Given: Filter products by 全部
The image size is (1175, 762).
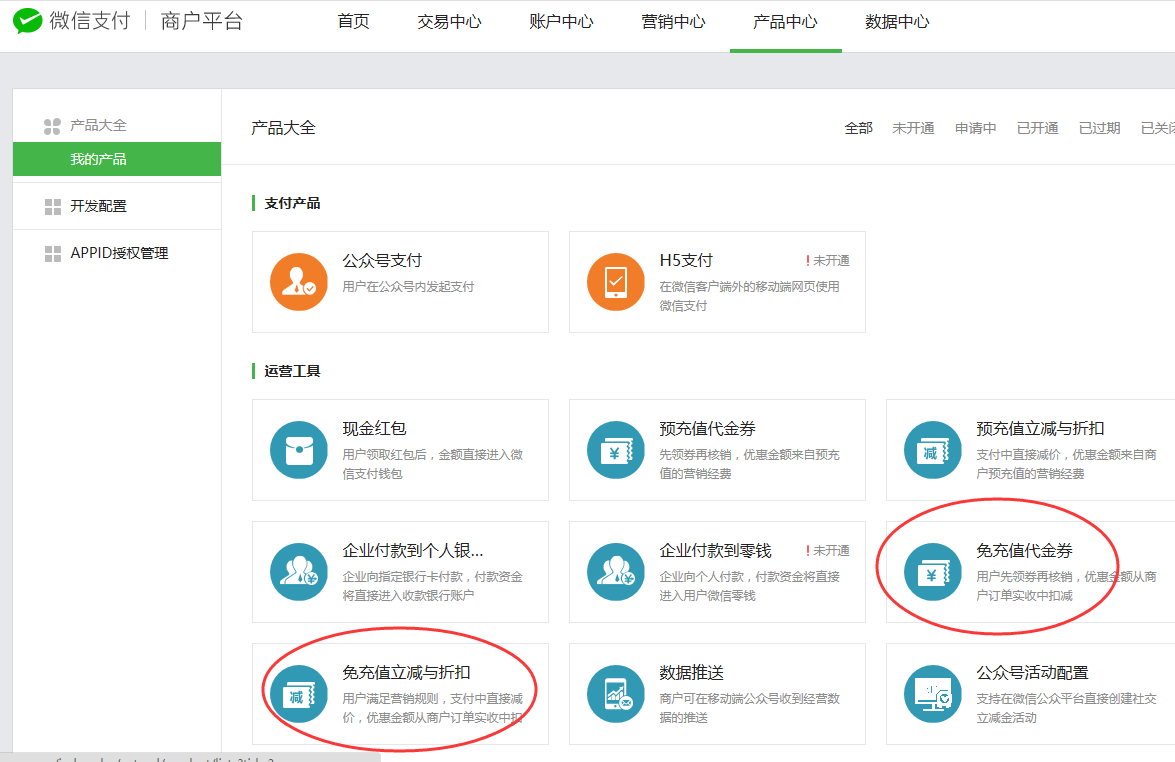Looking at the screenshot, I should (859, 128).
